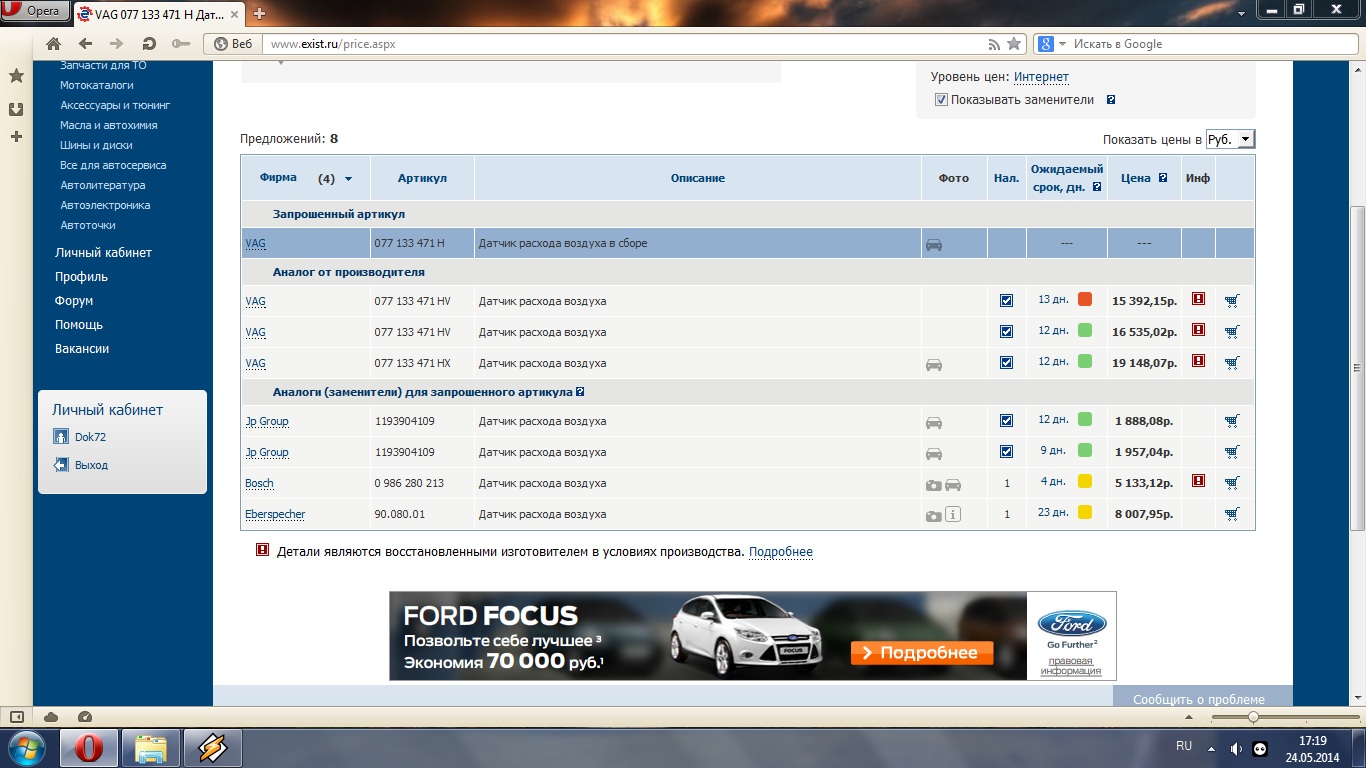1366x768 pixels.
Task: Toggle availability checkbox in 16 535,02р. row
Action: [x=1007, y=331]
